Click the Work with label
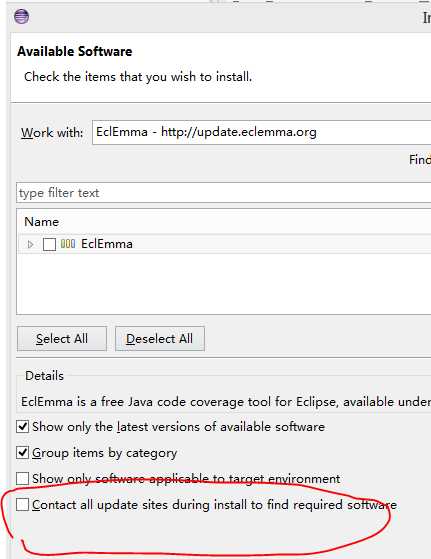The height and width of the screenshot is (559, 431). click(x=52, y=133)
